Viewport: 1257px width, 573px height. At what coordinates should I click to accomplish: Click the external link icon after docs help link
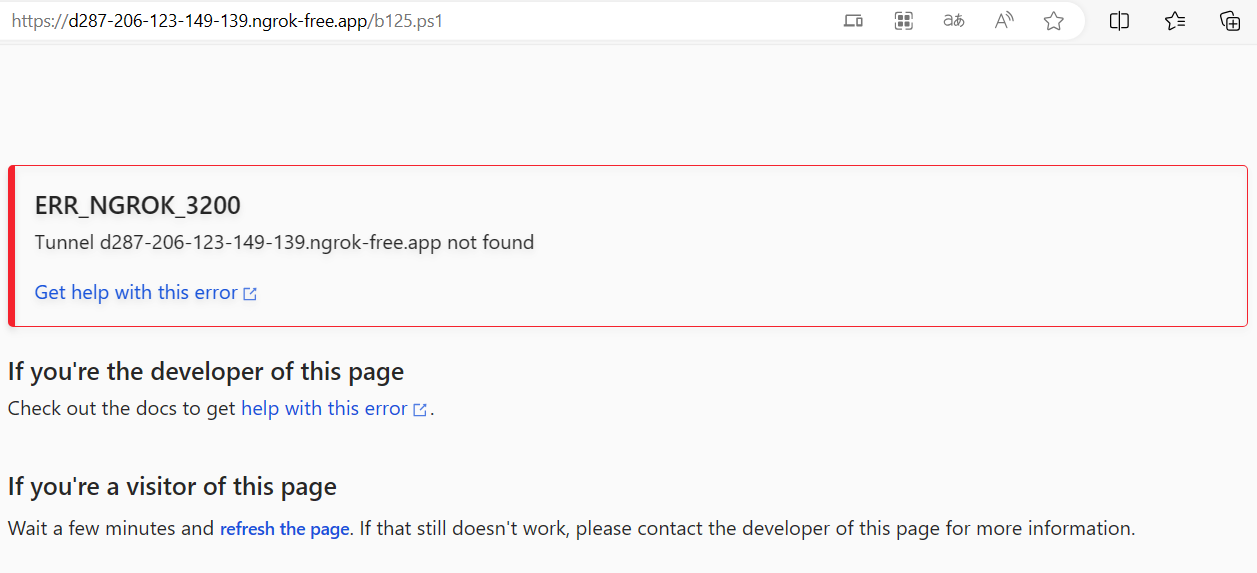(420, 410)
